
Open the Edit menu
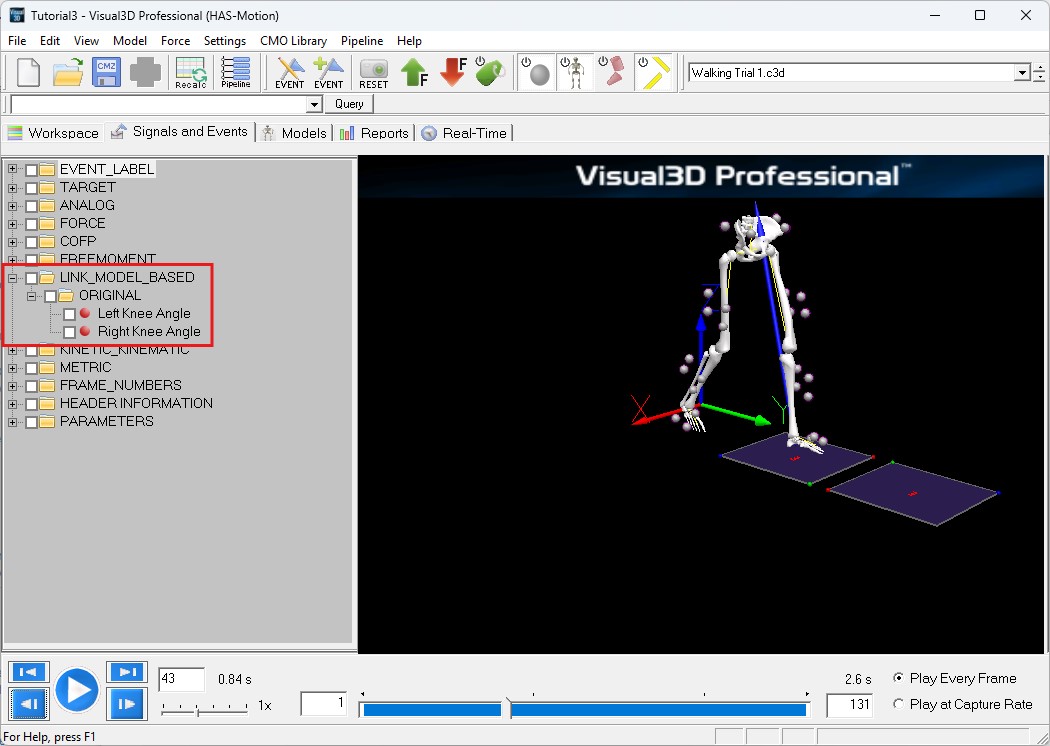click(x=50, y=41)
